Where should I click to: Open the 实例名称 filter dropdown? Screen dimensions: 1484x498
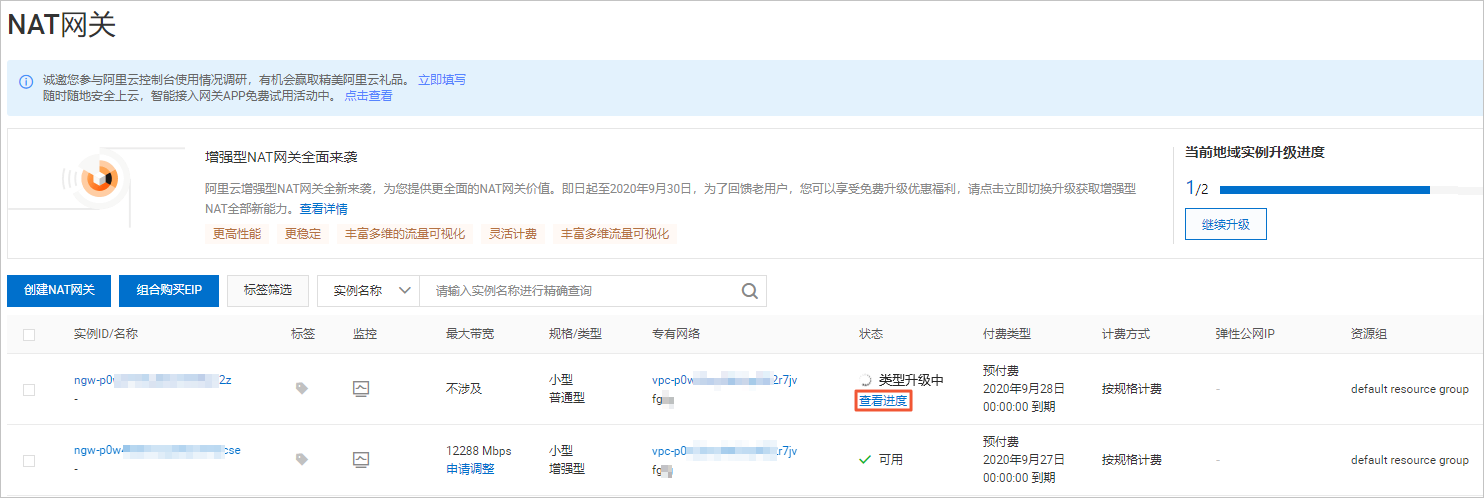pyautogui.click(x=368, y=291)
